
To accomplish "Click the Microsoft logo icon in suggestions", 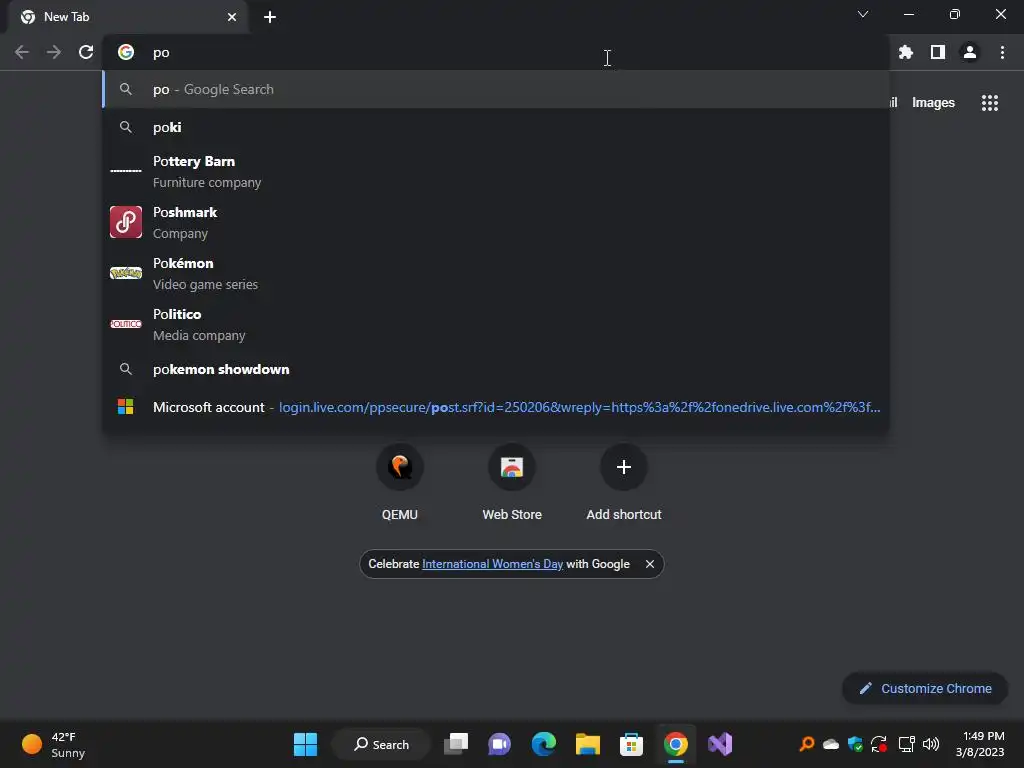I will coord(125,407).
